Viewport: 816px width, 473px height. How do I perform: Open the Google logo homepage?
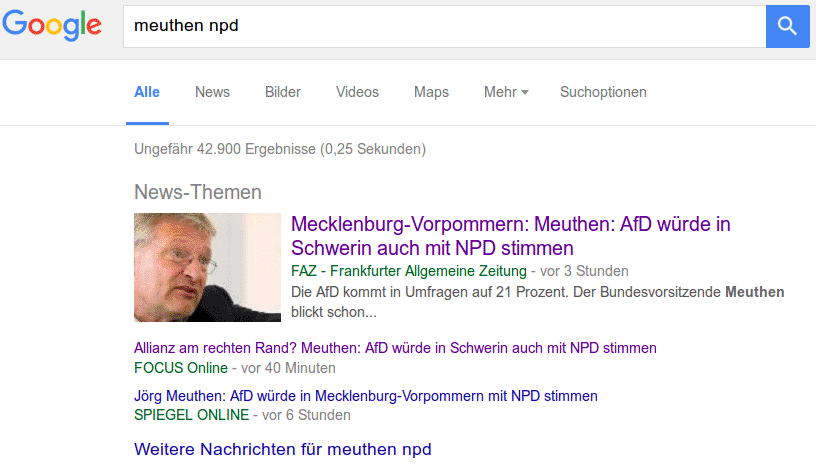pos(52,24)
